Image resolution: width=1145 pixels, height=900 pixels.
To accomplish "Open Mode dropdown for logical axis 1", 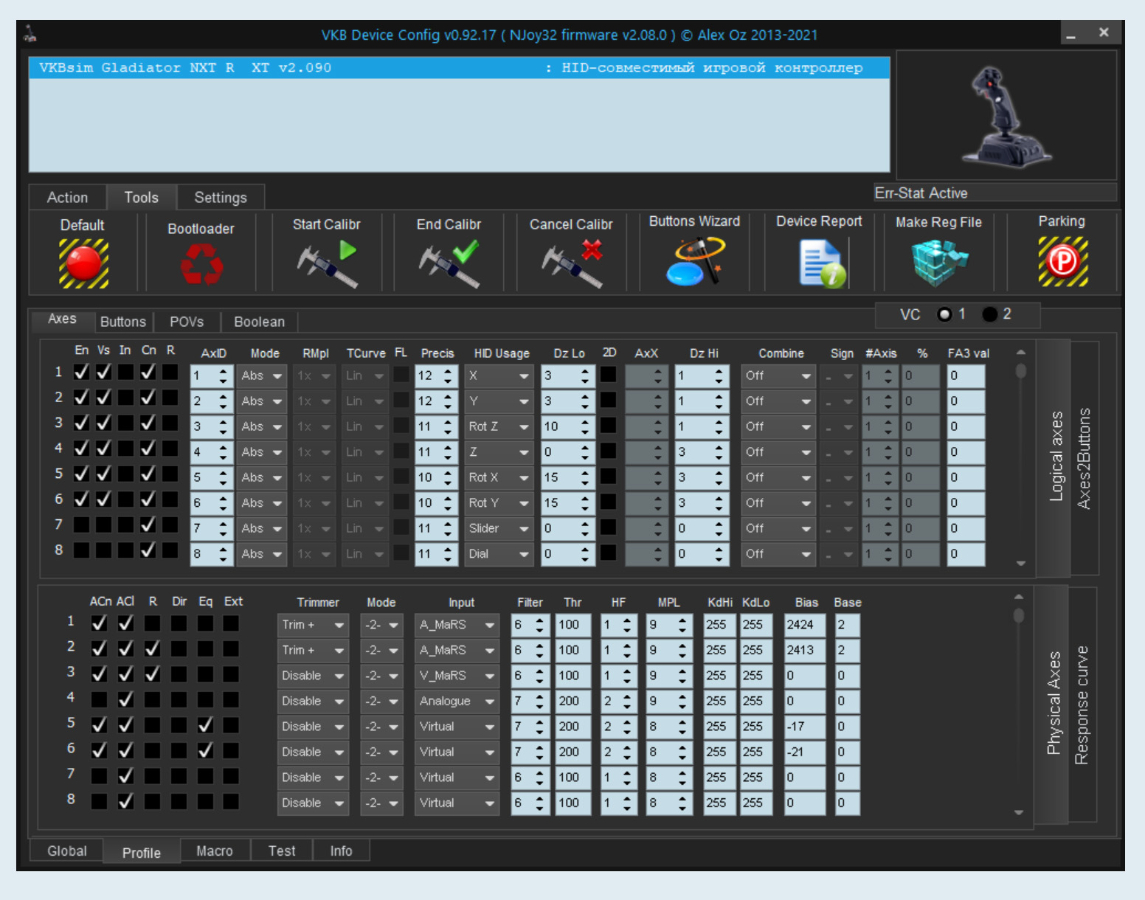I will (x=261, y=376).
